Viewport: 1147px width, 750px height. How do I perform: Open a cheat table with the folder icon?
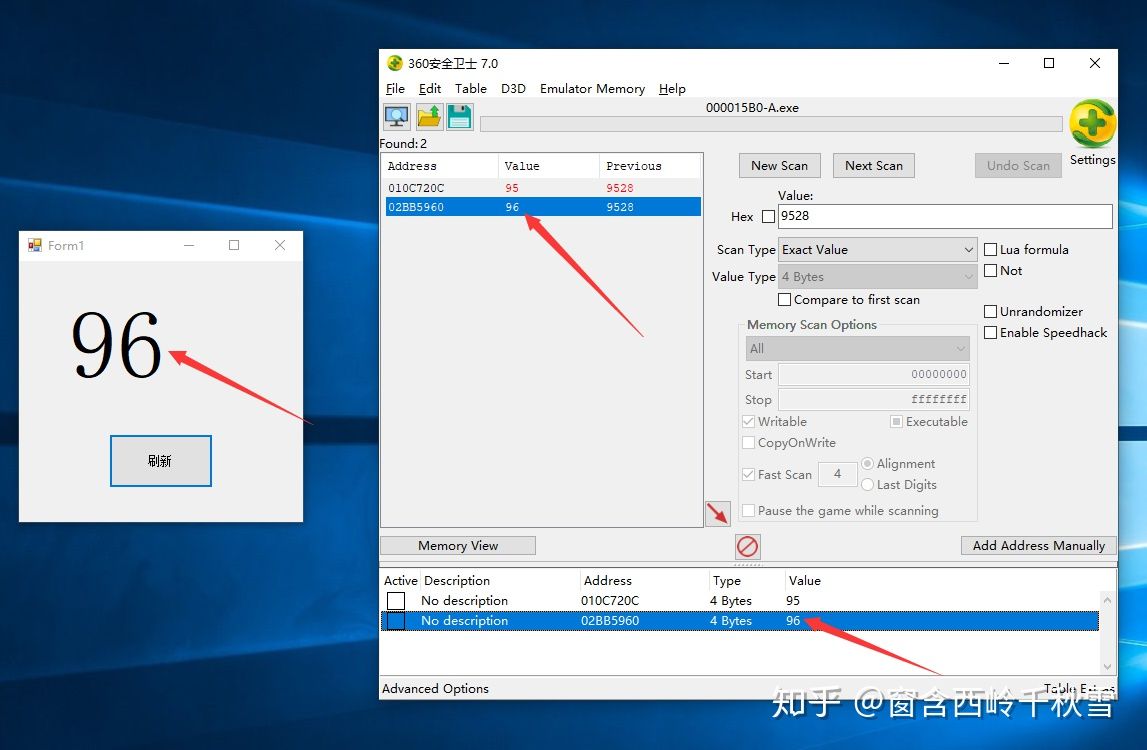(429, 117)
